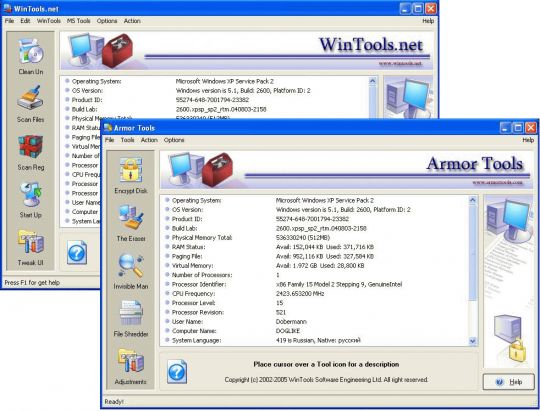The height and width of the screenshot is (411, 540).
Task: Click scroll down arrow in Armor Tools info list
Action: tap(472, 341)
